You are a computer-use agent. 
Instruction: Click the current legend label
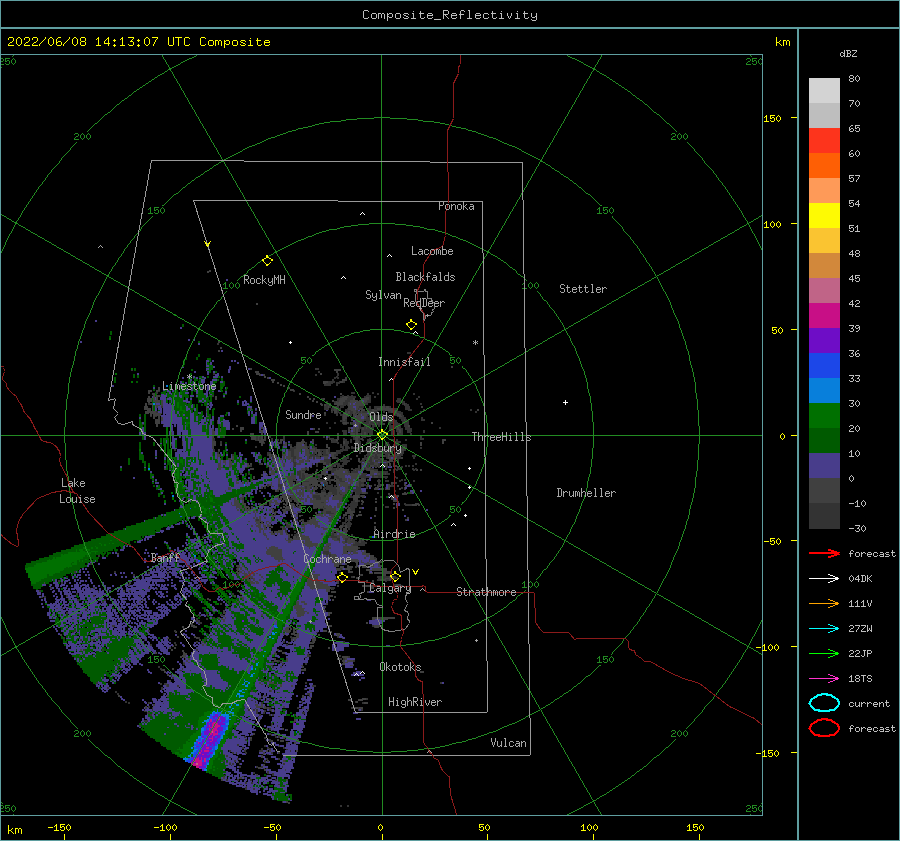pos(869,704)
